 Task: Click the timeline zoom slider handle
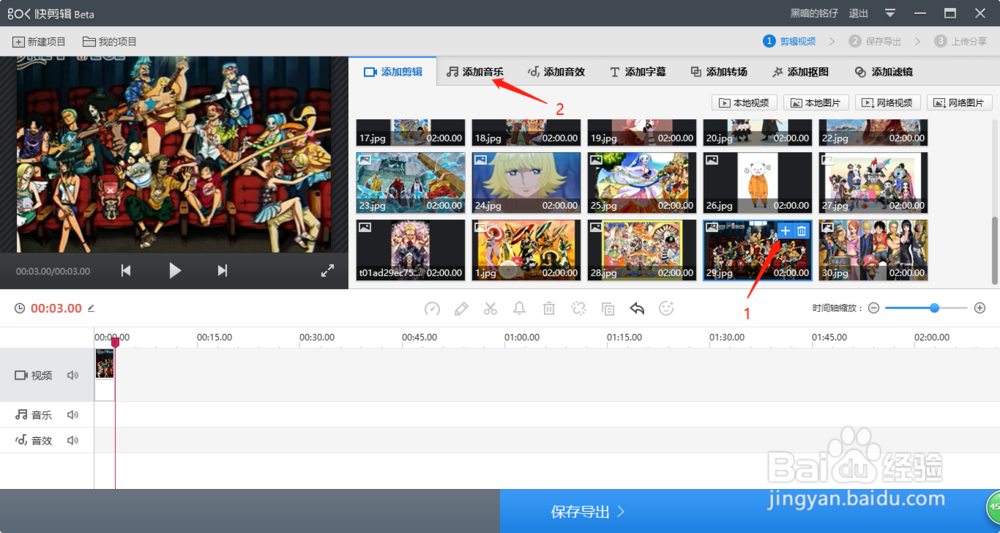click(934, 308)
